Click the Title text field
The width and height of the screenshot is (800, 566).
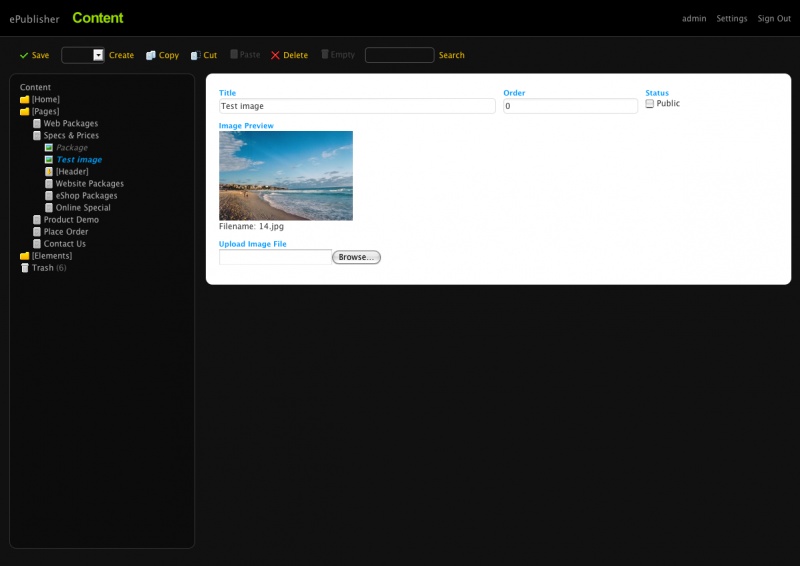[357, 106]
